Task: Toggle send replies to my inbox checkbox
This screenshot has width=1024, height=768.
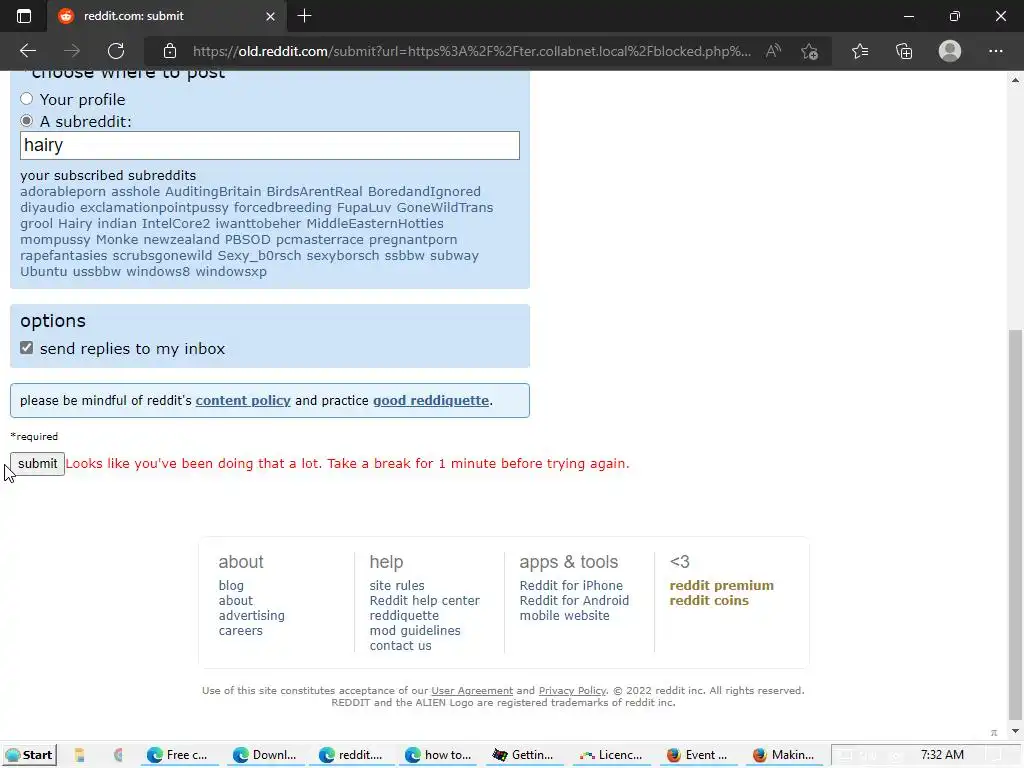Action: click(26, 347)
